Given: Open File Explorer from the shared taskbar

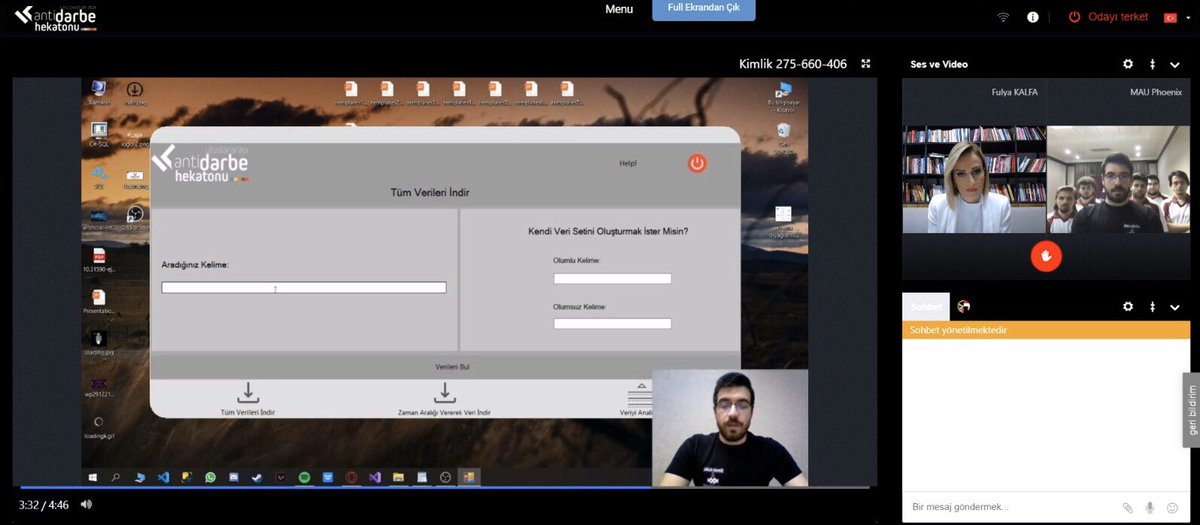Looking at the screenshot, I should pyautogui.click(x=398, y=478).
